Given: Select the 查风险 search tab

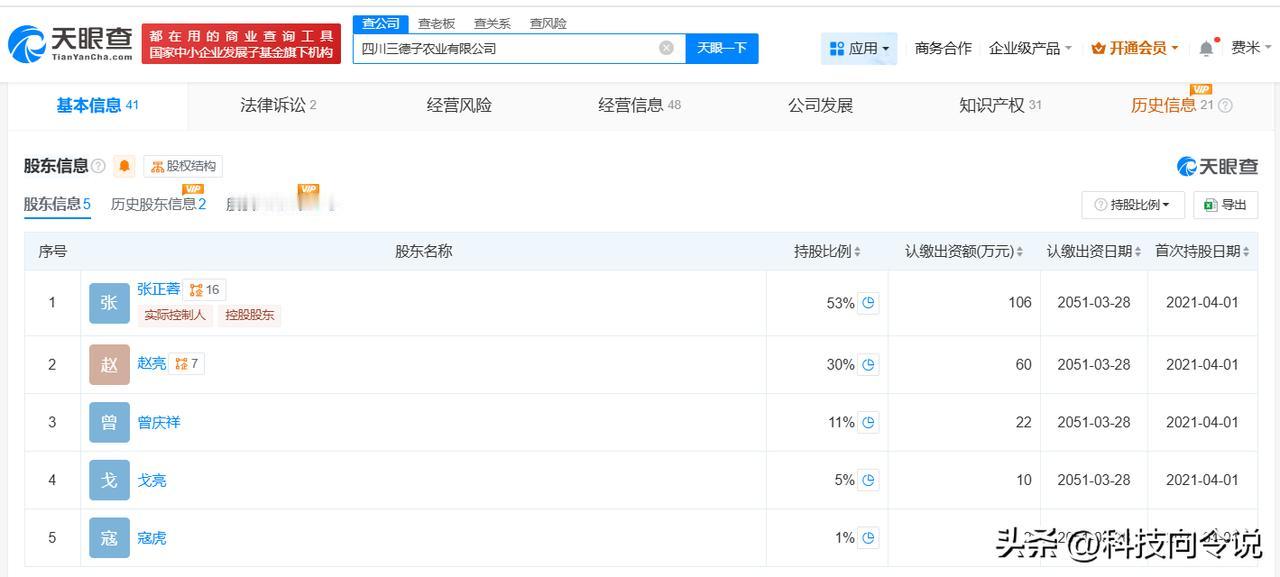Looking at the screenshot, I should pyautogui.click(x=548, y=23).
